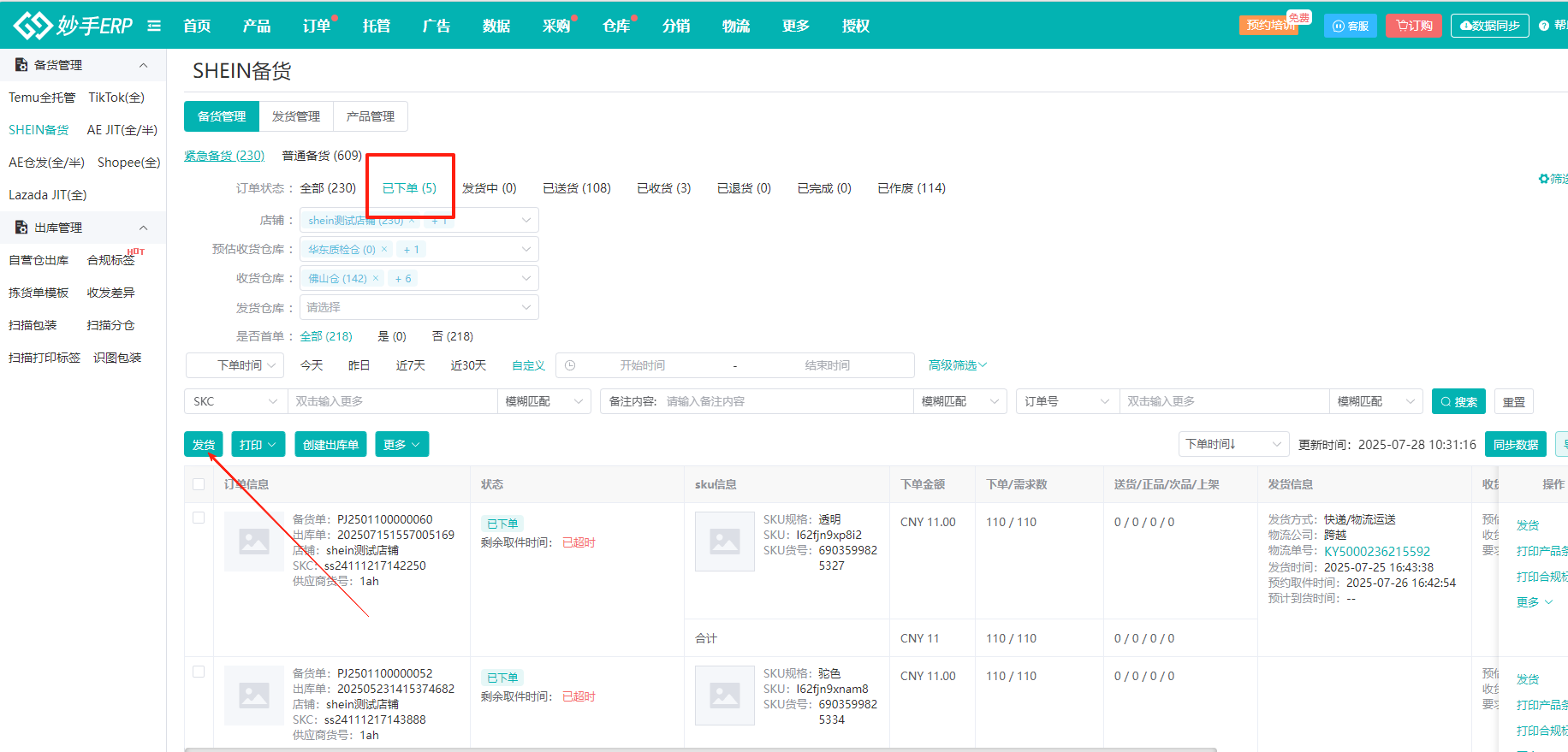The image size is (1568, 752).
Task: Select 紧急备货 (230) link
Action: tap(224, 156)
